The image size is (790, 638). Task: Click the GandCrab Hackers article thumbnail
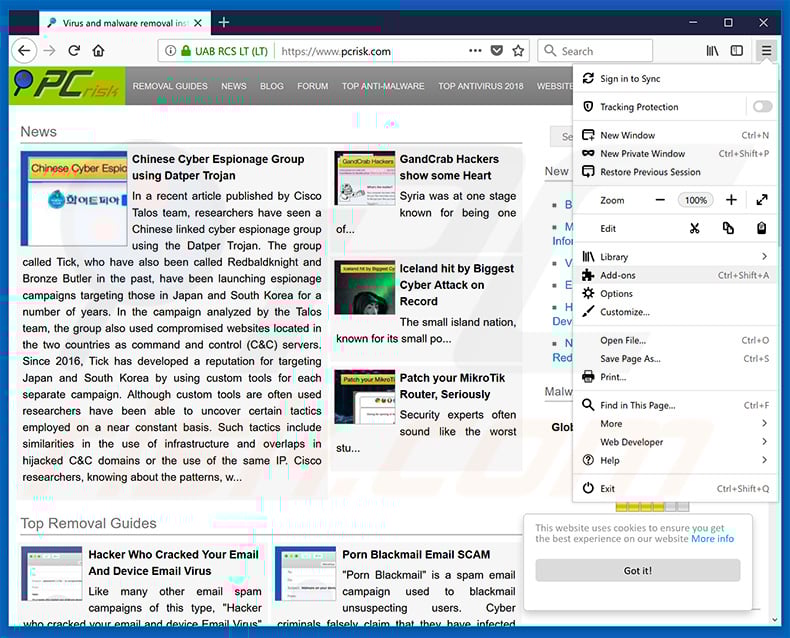pyautogui.click(x=365, y=178)
